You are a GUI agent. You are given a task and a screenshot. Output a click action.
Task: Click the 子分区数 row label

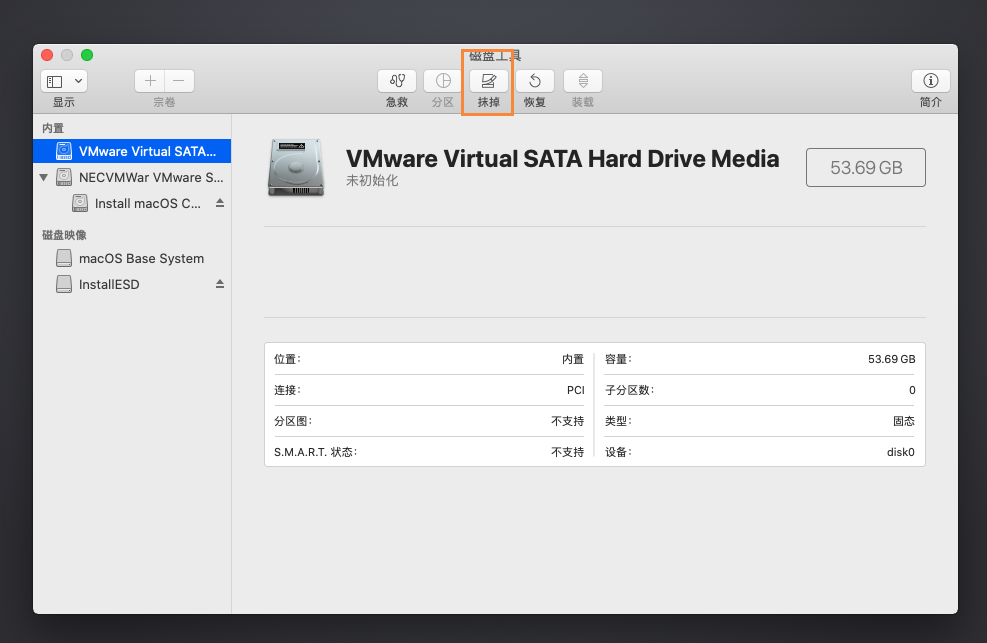(x=629, y=390)
